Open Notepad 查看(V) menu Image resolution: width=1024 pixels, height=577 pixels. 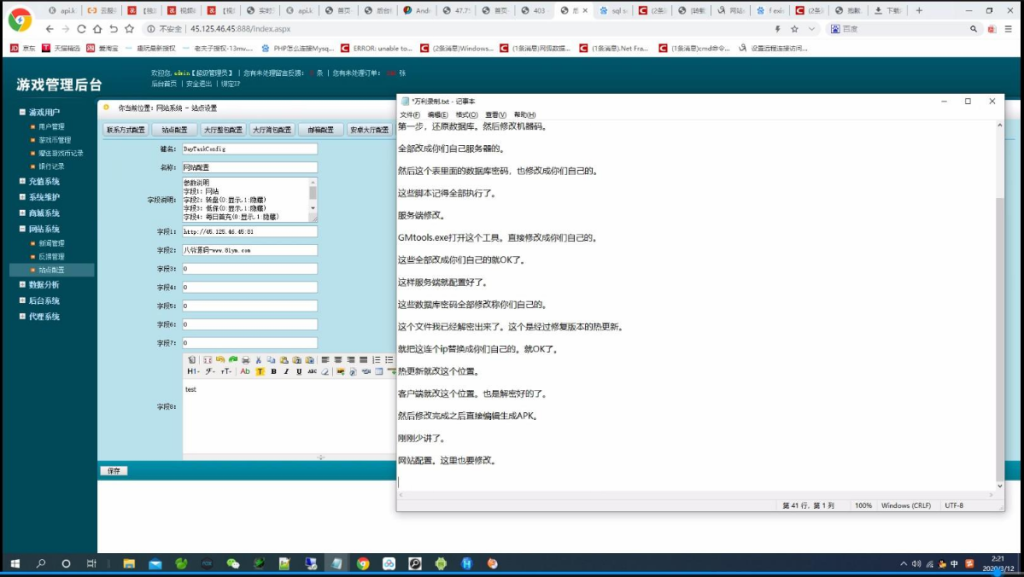pos(496,115)
